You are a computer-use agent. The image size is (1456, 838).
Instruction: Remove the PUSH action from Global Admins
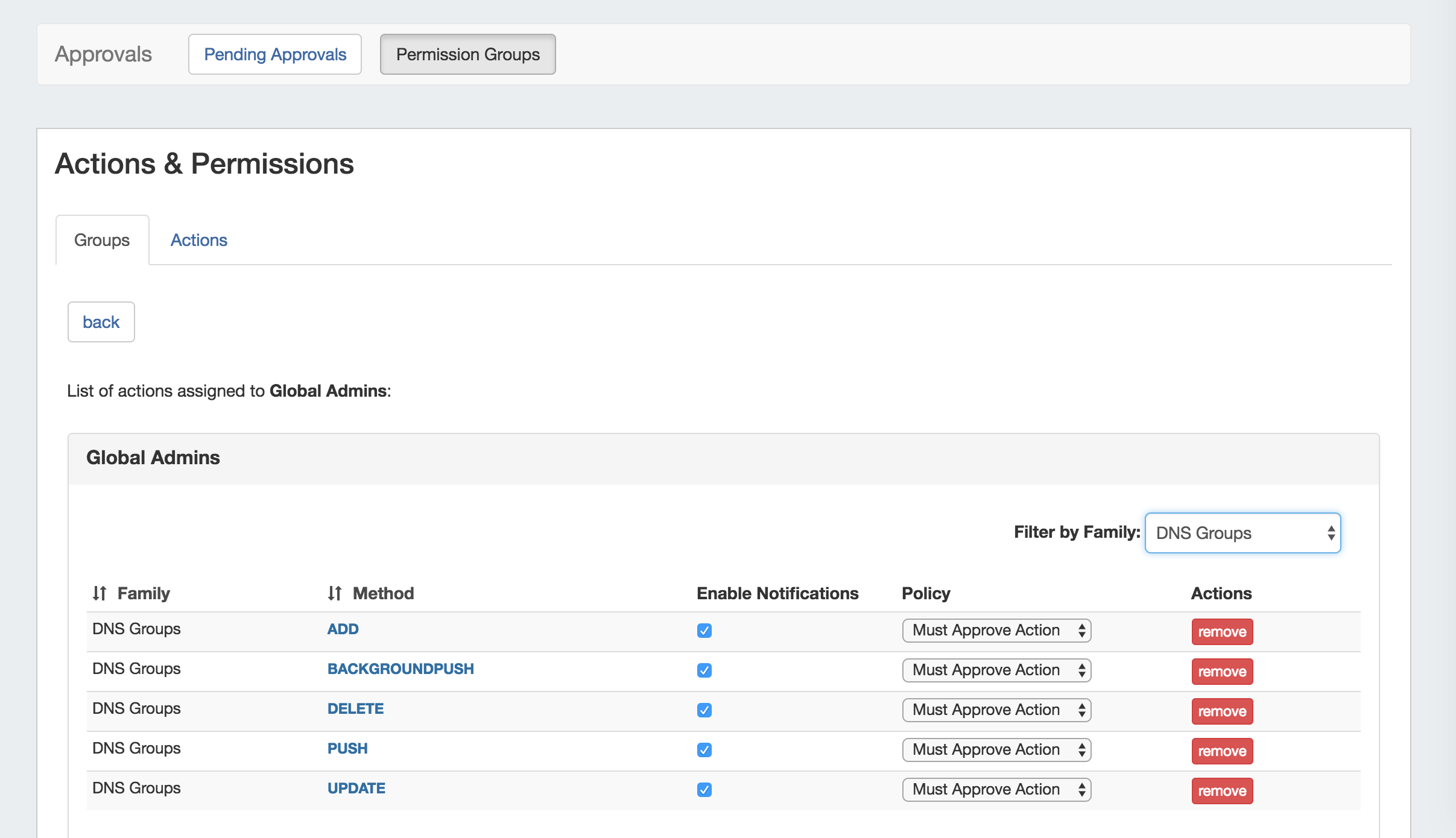click(x=1222, y=751)
